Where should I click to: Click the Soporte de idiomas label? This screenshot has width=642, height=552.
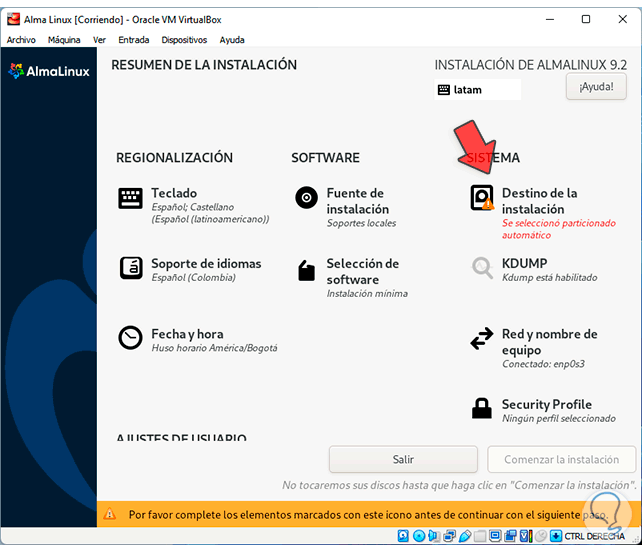(x=206, y=263)
